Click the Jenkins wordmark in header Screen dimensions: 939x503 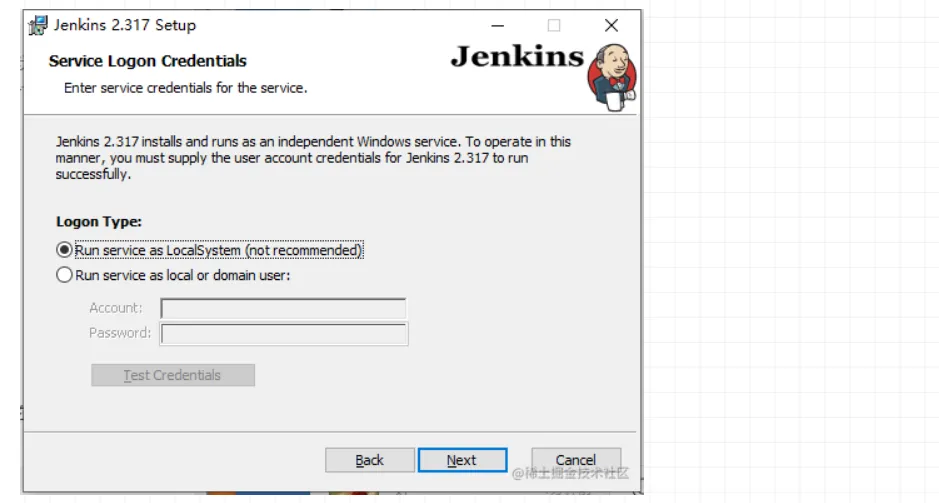click(517, 56)
